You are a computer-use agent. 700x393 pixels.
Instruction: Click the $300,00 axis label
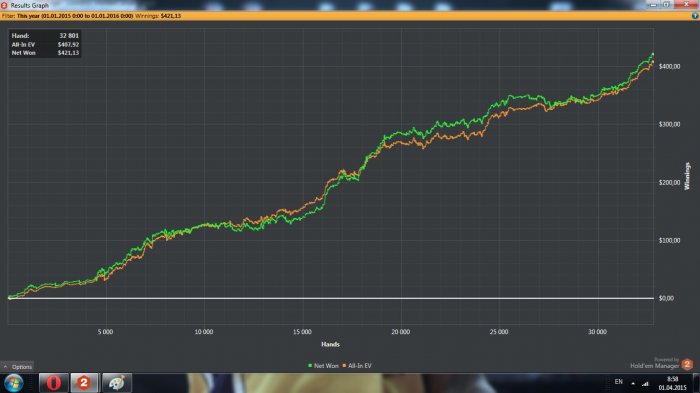669,124
